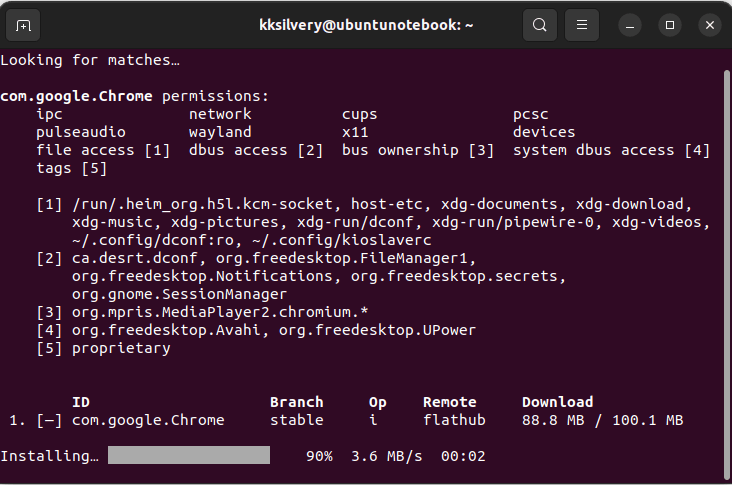This screenshot has width=732, height=485.
Task: Click 'org.gnome.SessionManager' dbus name
Action: [180, 295]
